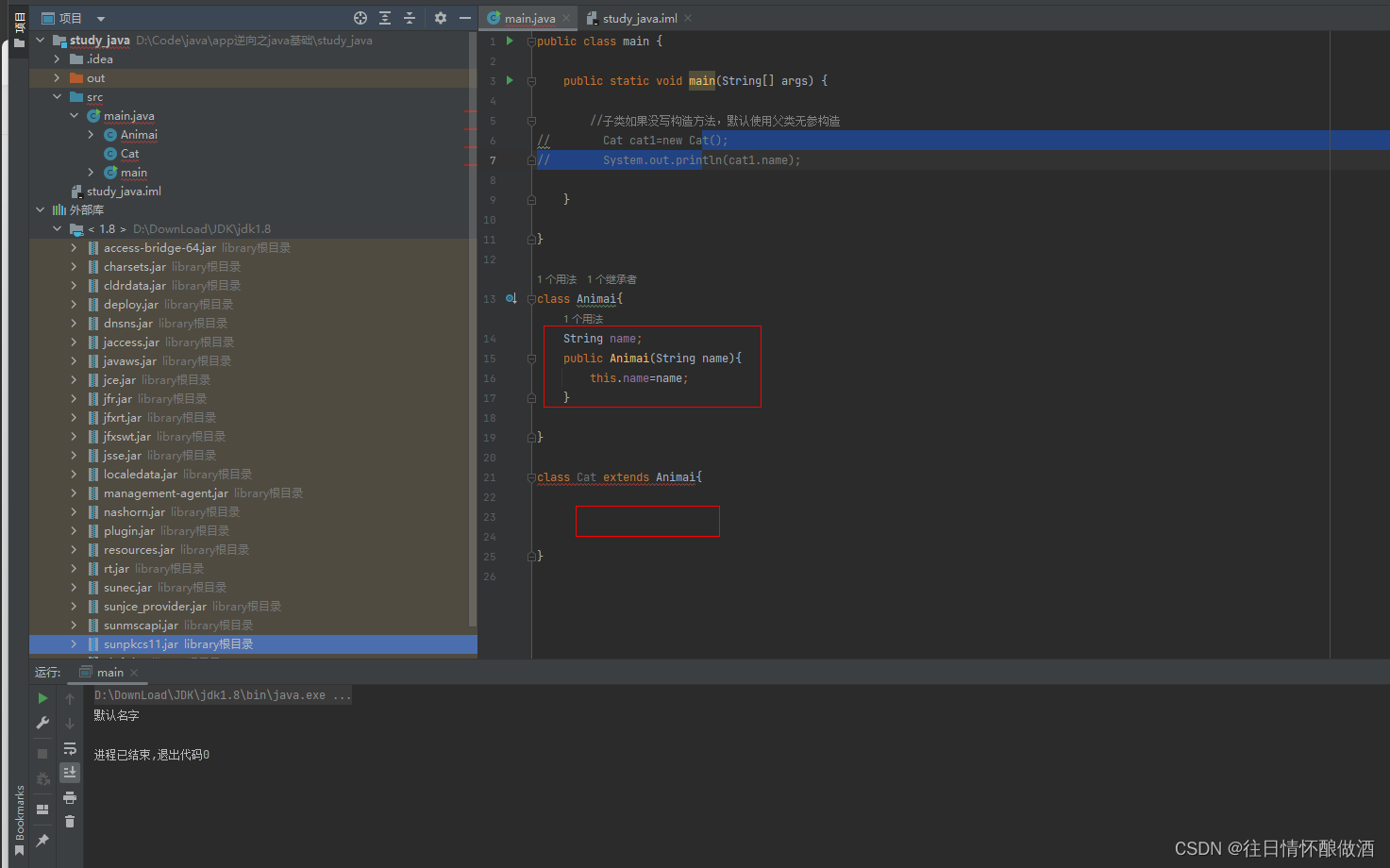
Task: Collapse the Animai class code fold at line 13
Action: 531,298
